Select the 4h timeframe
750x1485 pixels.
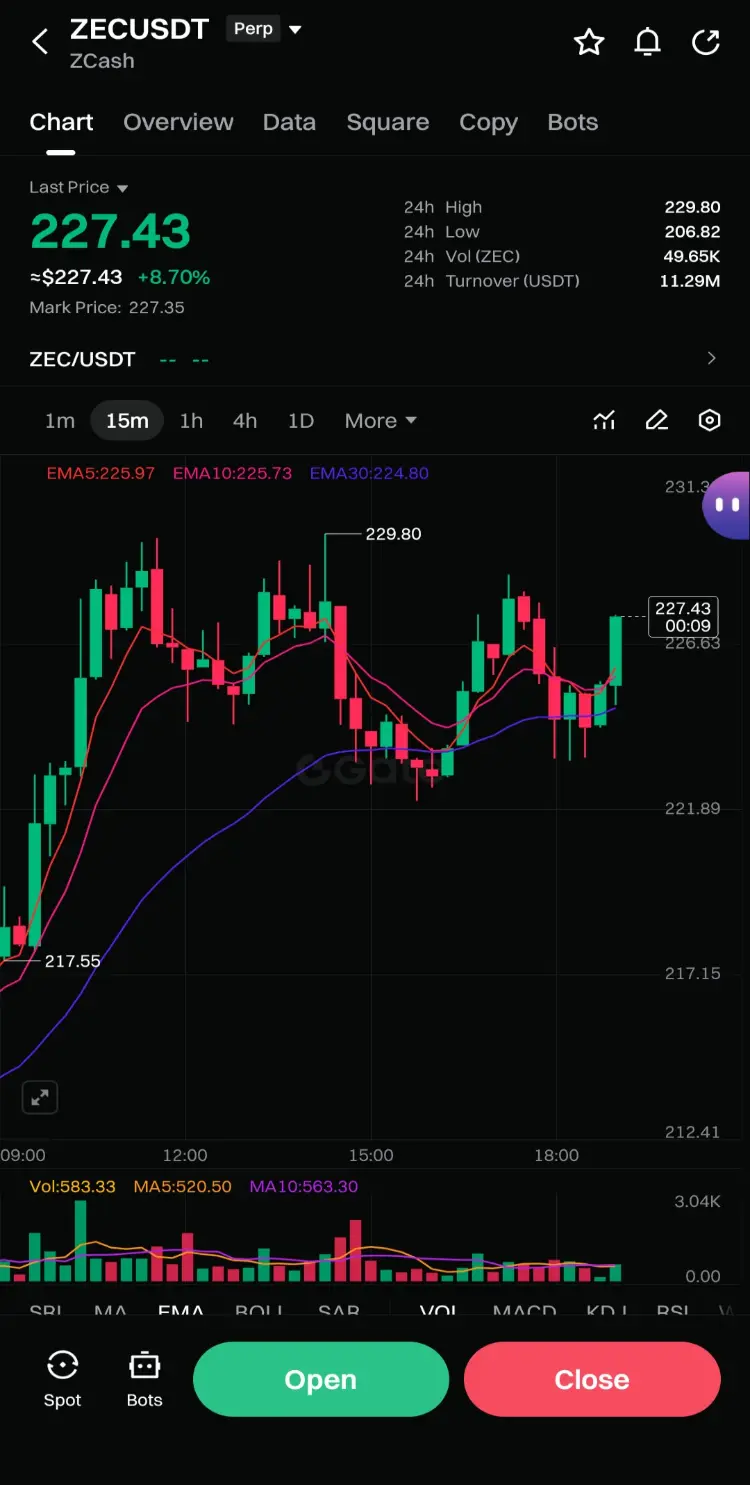pos(245,421)
